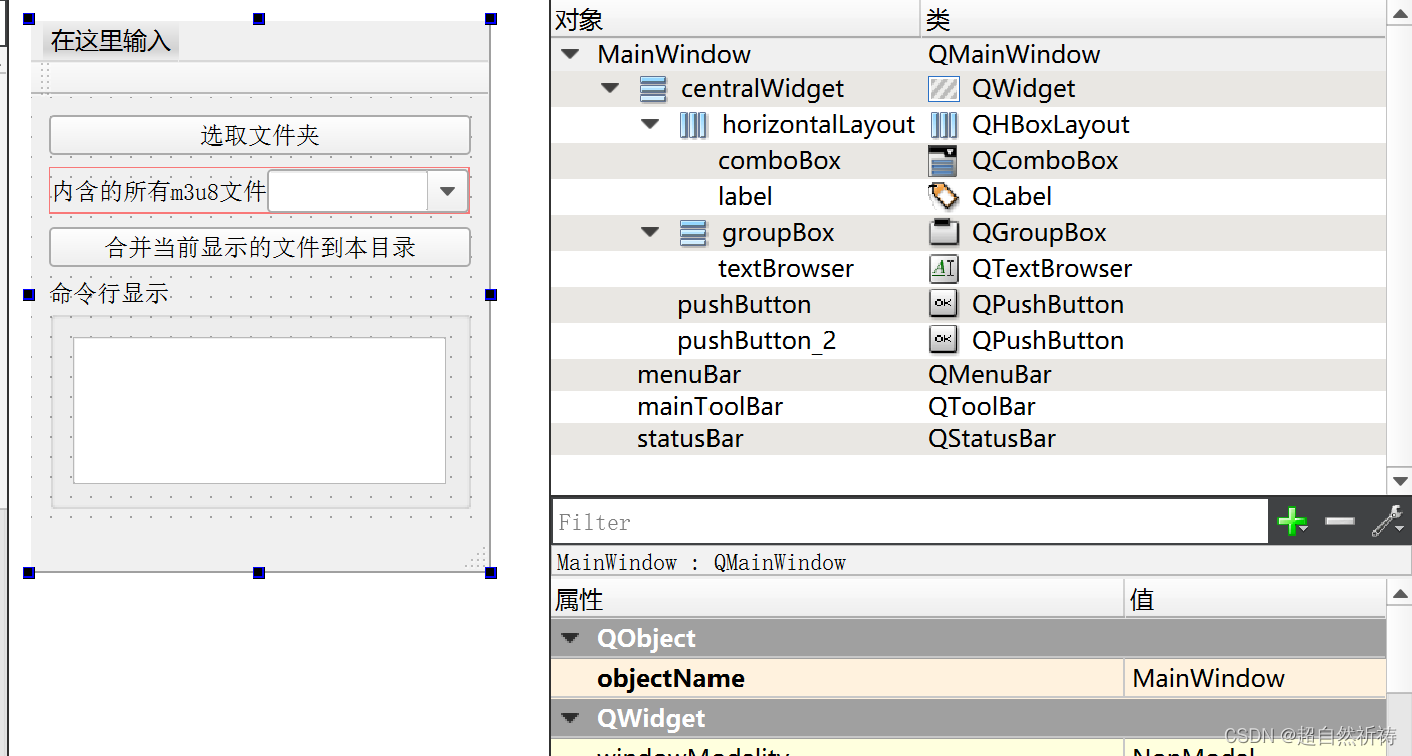This screenshot has height=756, width=1412.
Task: Select the mainToolBar tree item
Action: click(x=710, y=407)
